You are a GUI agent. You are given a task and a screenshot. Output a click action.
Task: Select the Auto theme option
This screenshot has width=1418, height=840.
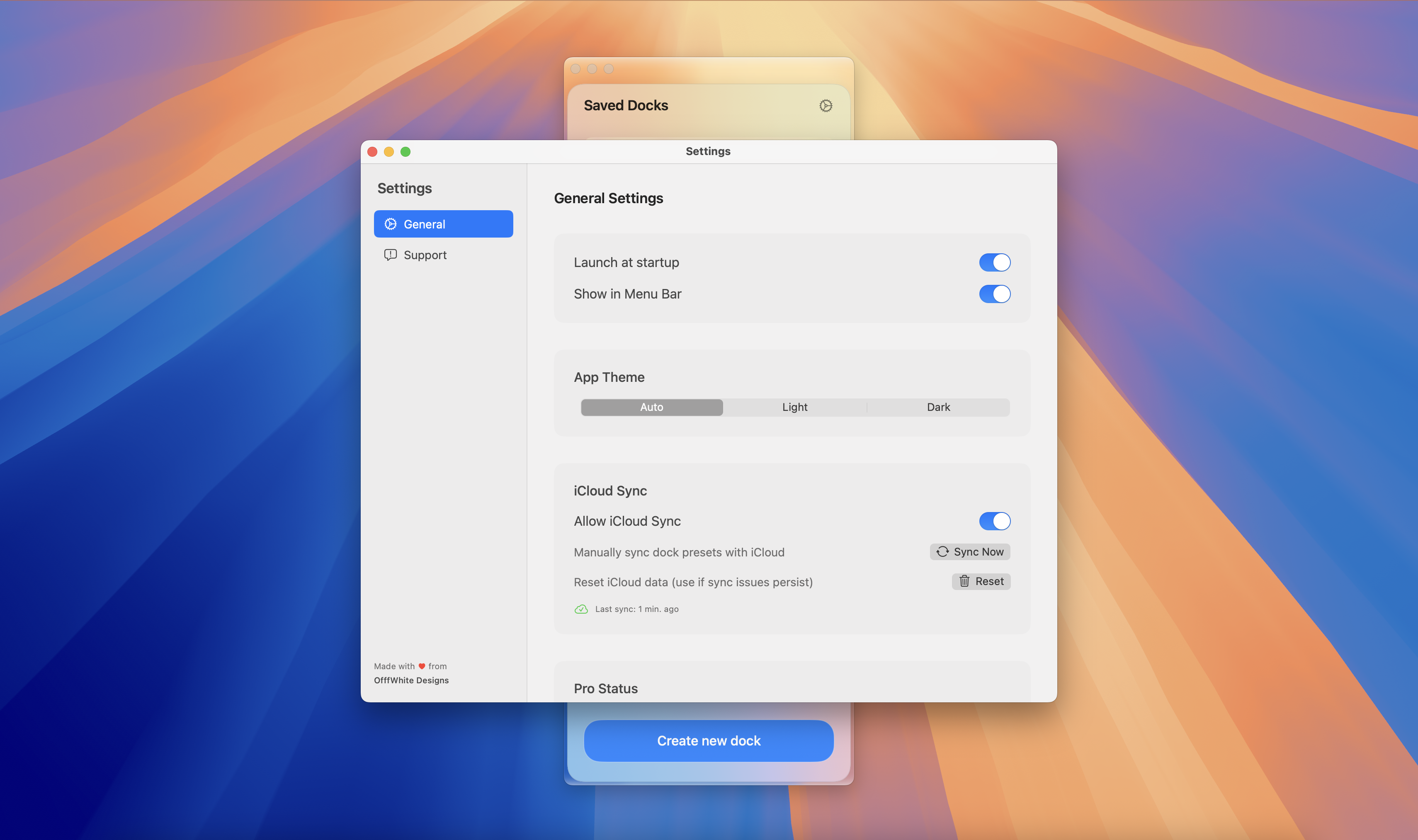651,408
